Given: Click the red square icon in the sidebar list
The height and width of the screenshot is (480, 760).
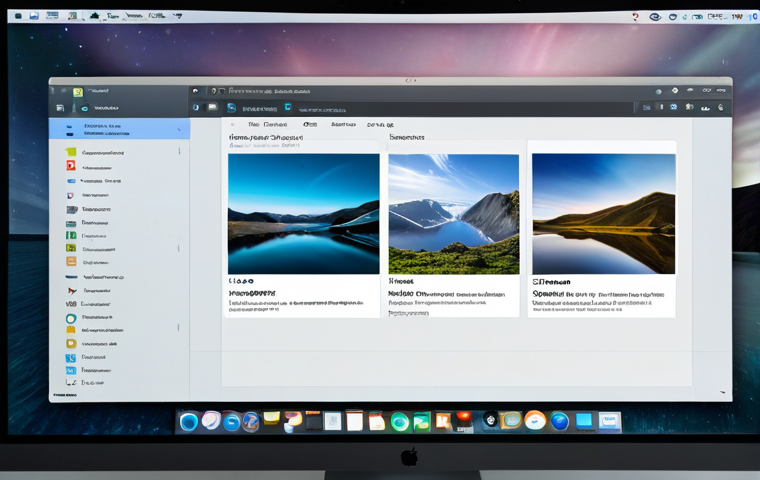Looking at the screenshot, I should click(71, 166).
